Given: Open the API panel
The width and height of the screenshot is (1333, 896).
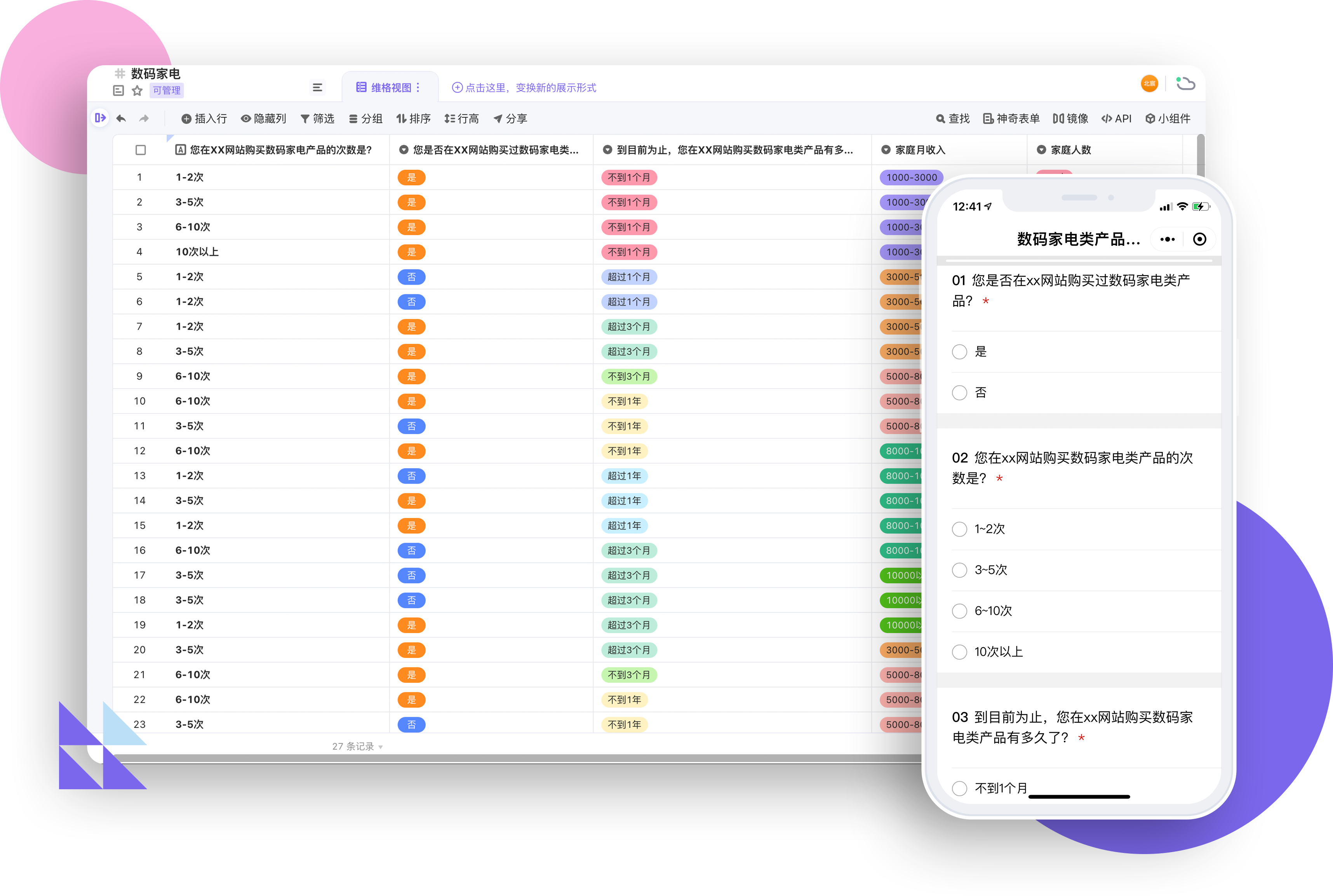Looking at the screenshot, I should (x=1116, y=118).
